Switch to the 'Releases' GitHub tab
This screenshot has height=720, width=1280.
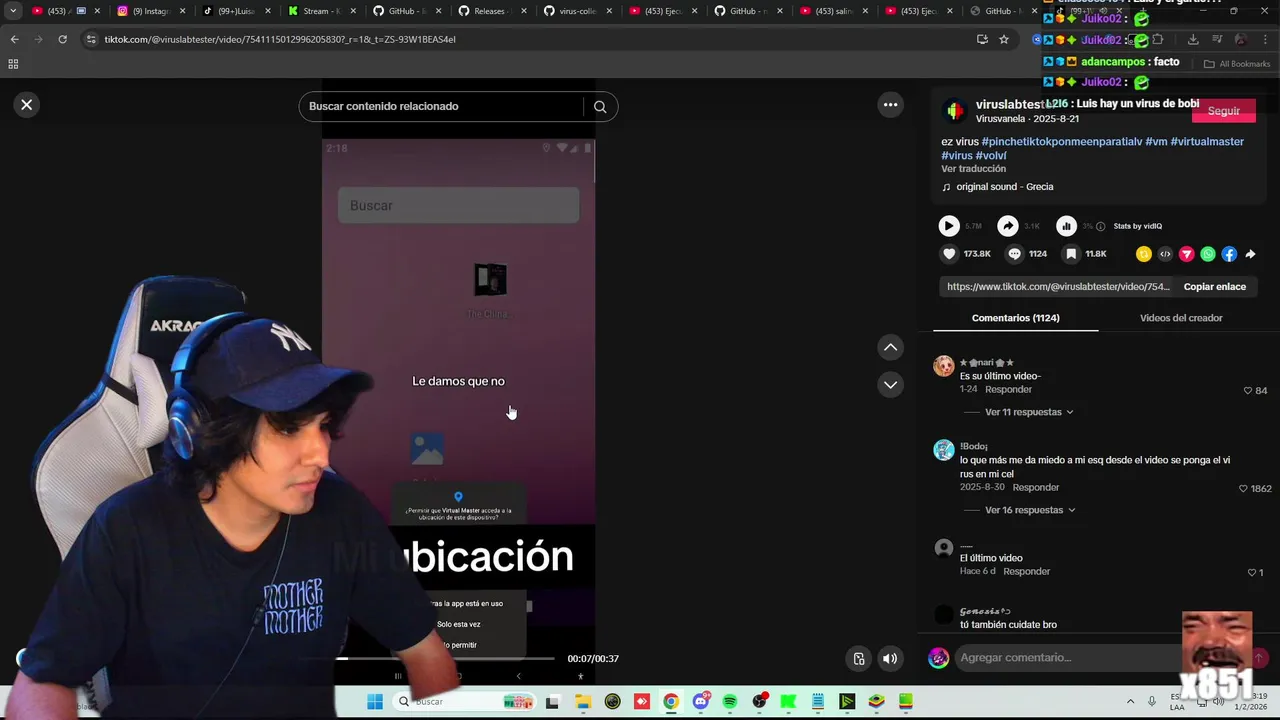coord(492,11)
